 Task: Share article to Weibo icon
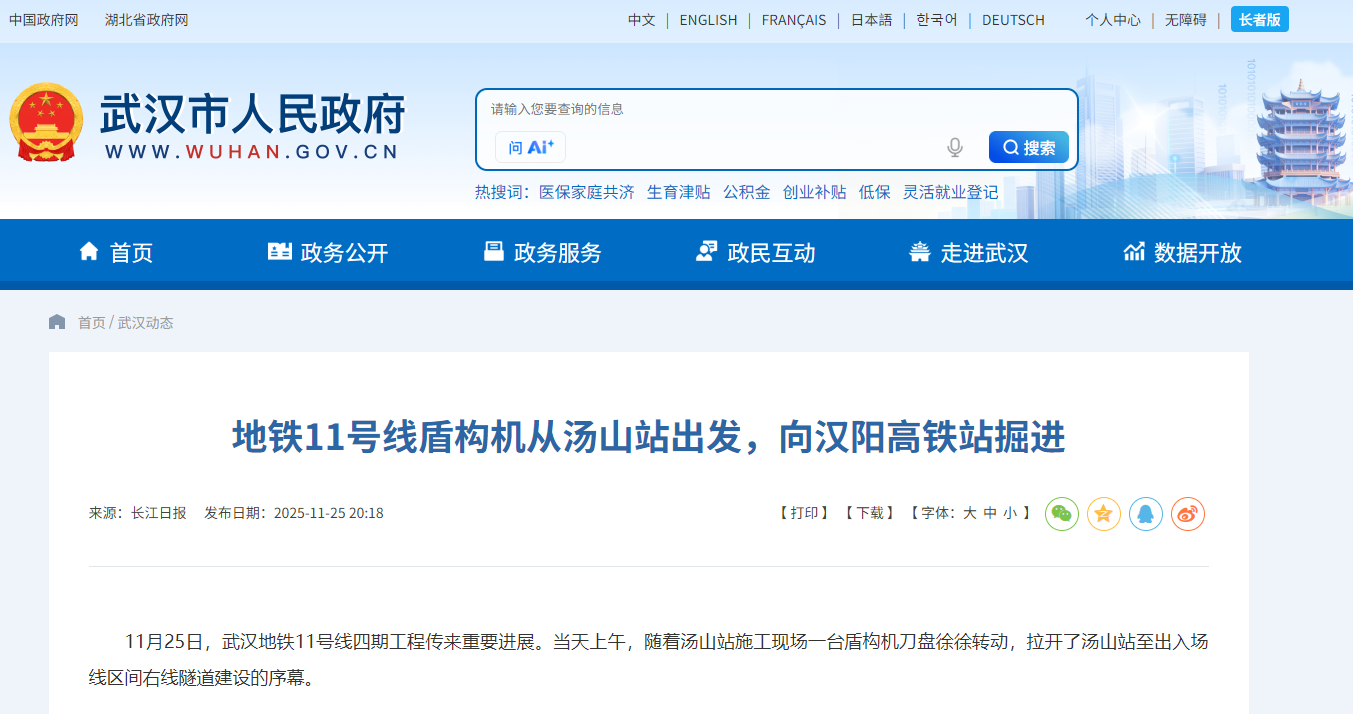pos(1187,514)
